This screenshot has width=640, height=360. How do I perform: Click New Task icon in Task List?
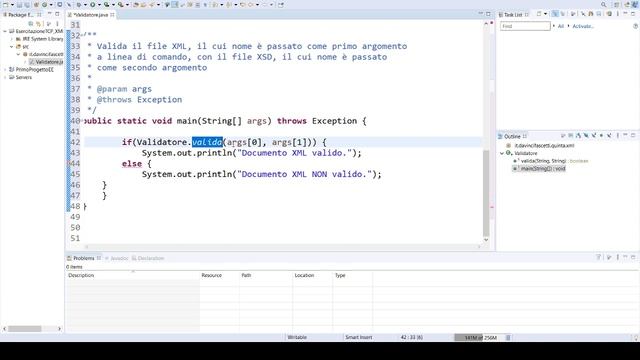[x=539, y=14]
